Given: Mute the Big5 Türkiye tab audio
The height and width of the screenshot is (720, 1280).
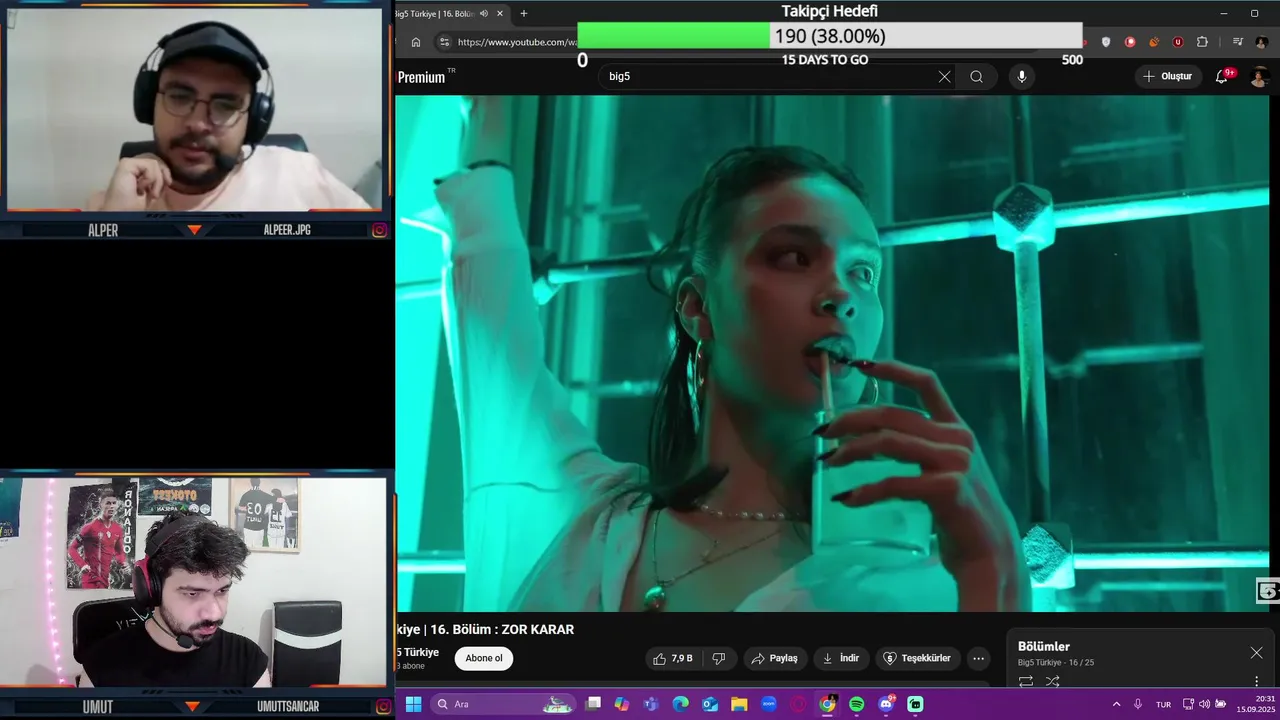Looking at the screenshot, I should coord(484,13).
